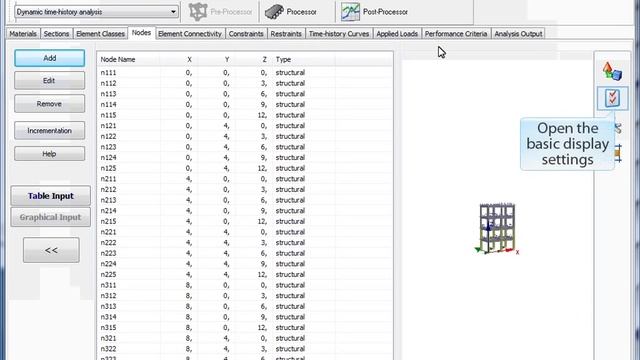Click the X column header
Screen dimensions: 640x360
[189, 60]
